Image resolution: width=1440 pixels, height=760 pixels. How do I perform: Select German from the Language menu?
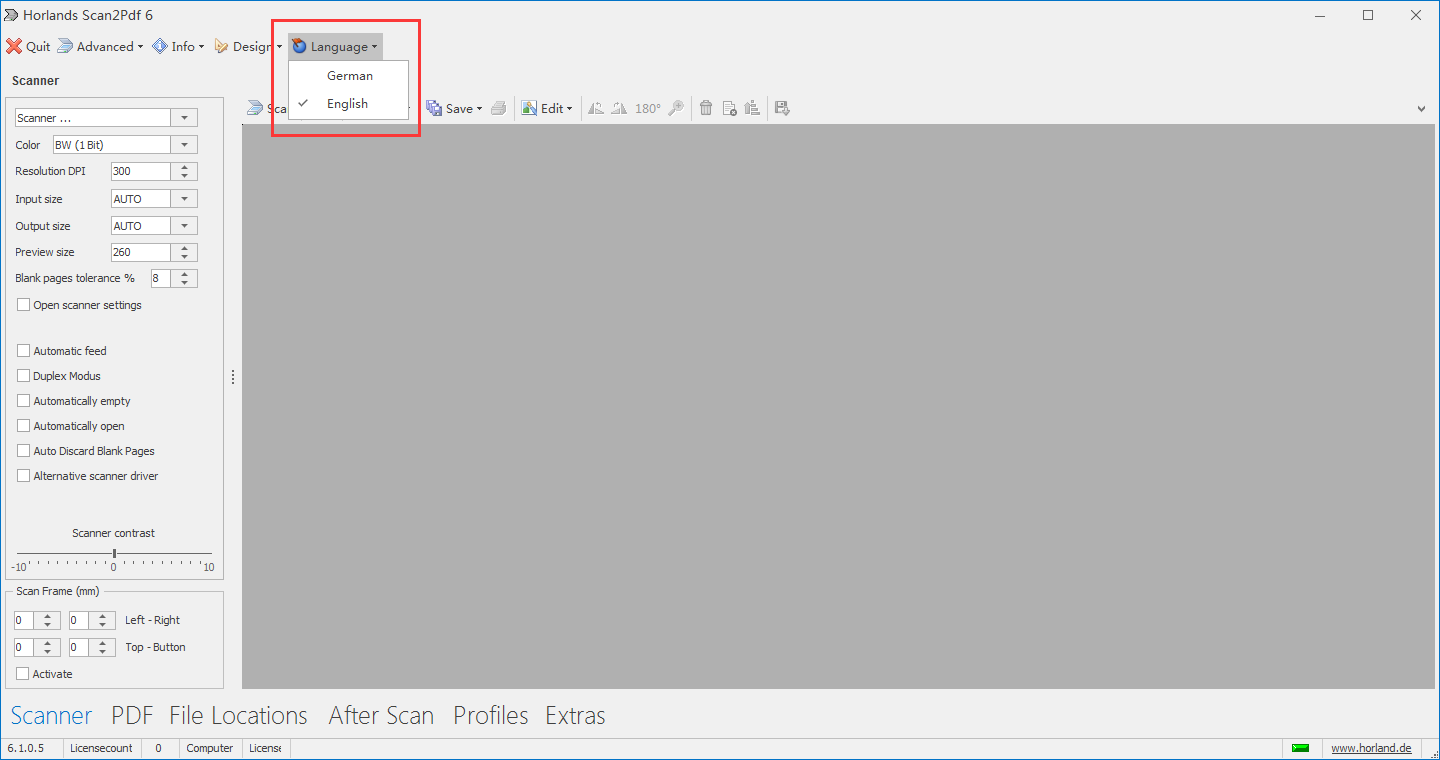tap(348, 75)
